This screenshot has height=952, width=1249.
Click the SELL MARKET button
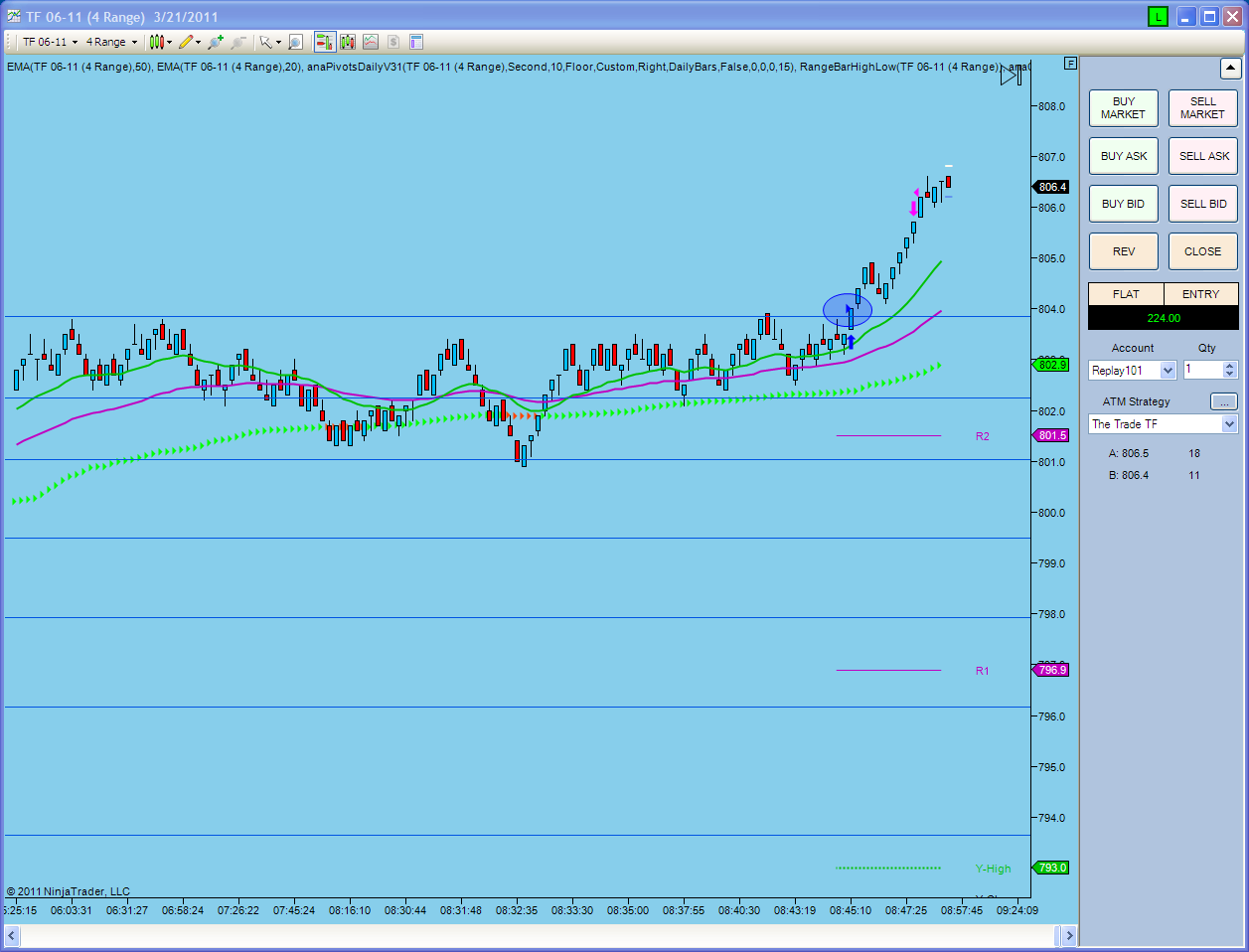point(1202,108)
